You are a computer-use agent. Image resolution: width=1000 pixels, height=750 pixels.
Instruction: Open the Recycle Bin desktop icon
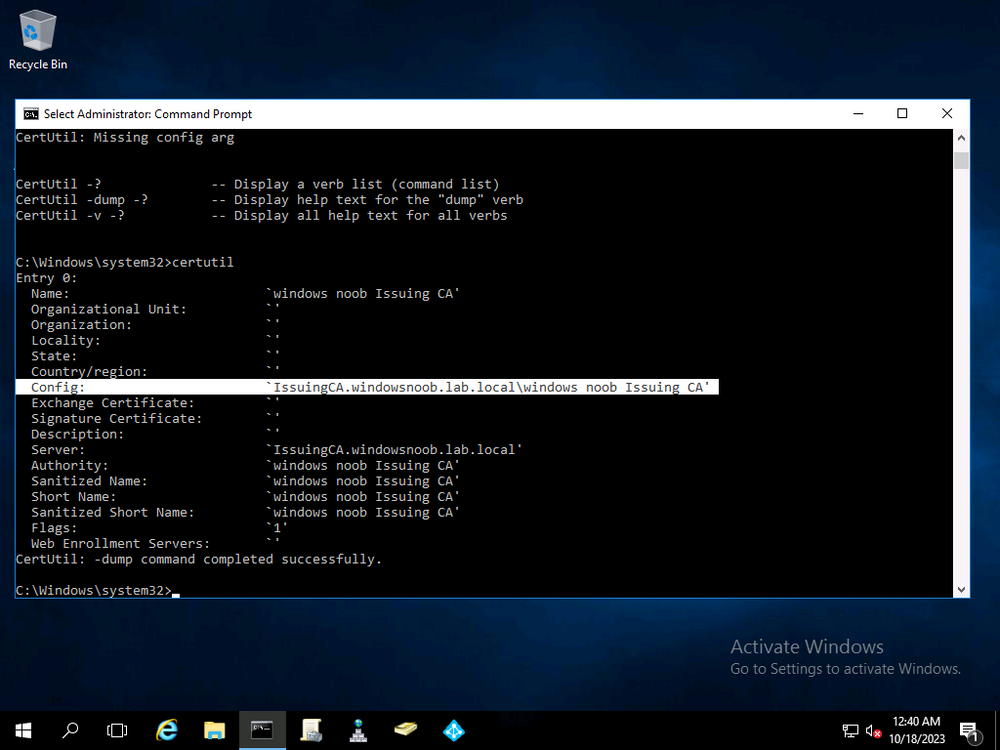click(38, 40)
